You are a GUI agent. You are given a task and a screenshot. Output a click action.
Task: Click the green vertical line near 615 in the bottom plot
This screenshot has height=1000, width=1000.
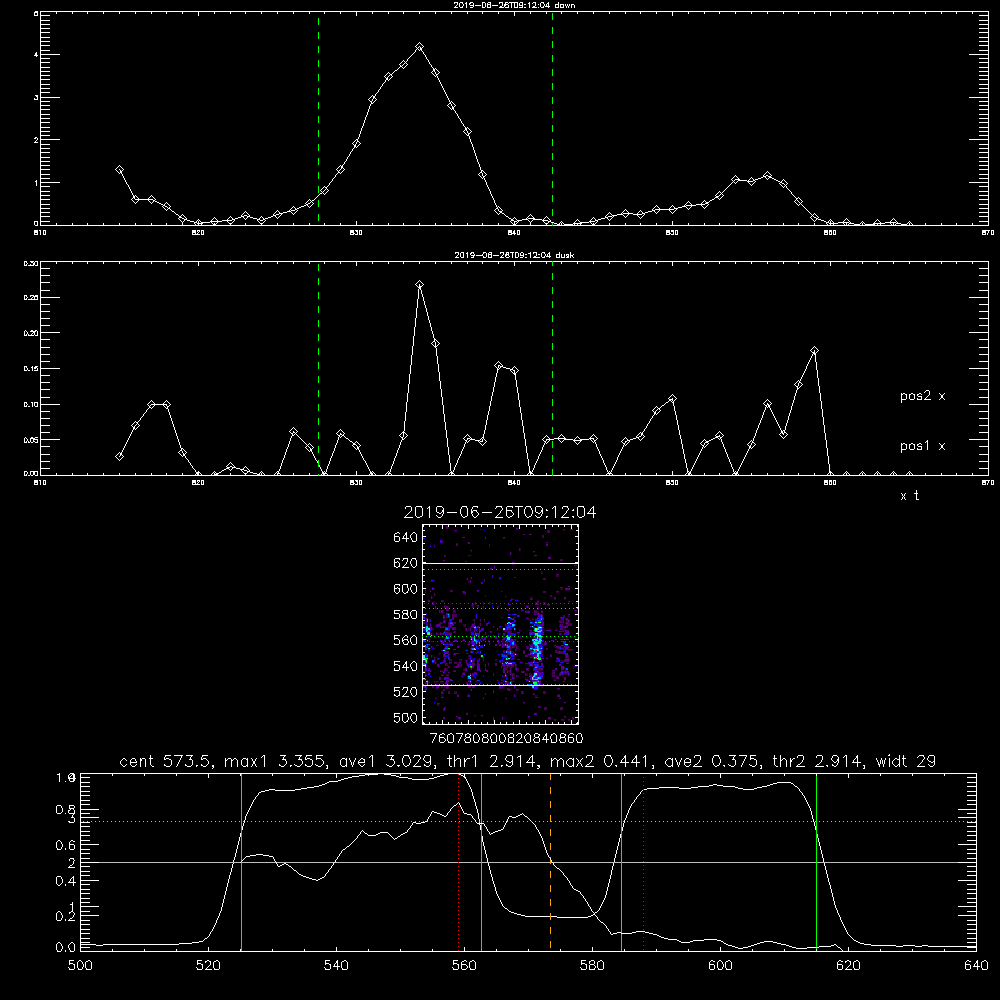(x=816, y=861)
